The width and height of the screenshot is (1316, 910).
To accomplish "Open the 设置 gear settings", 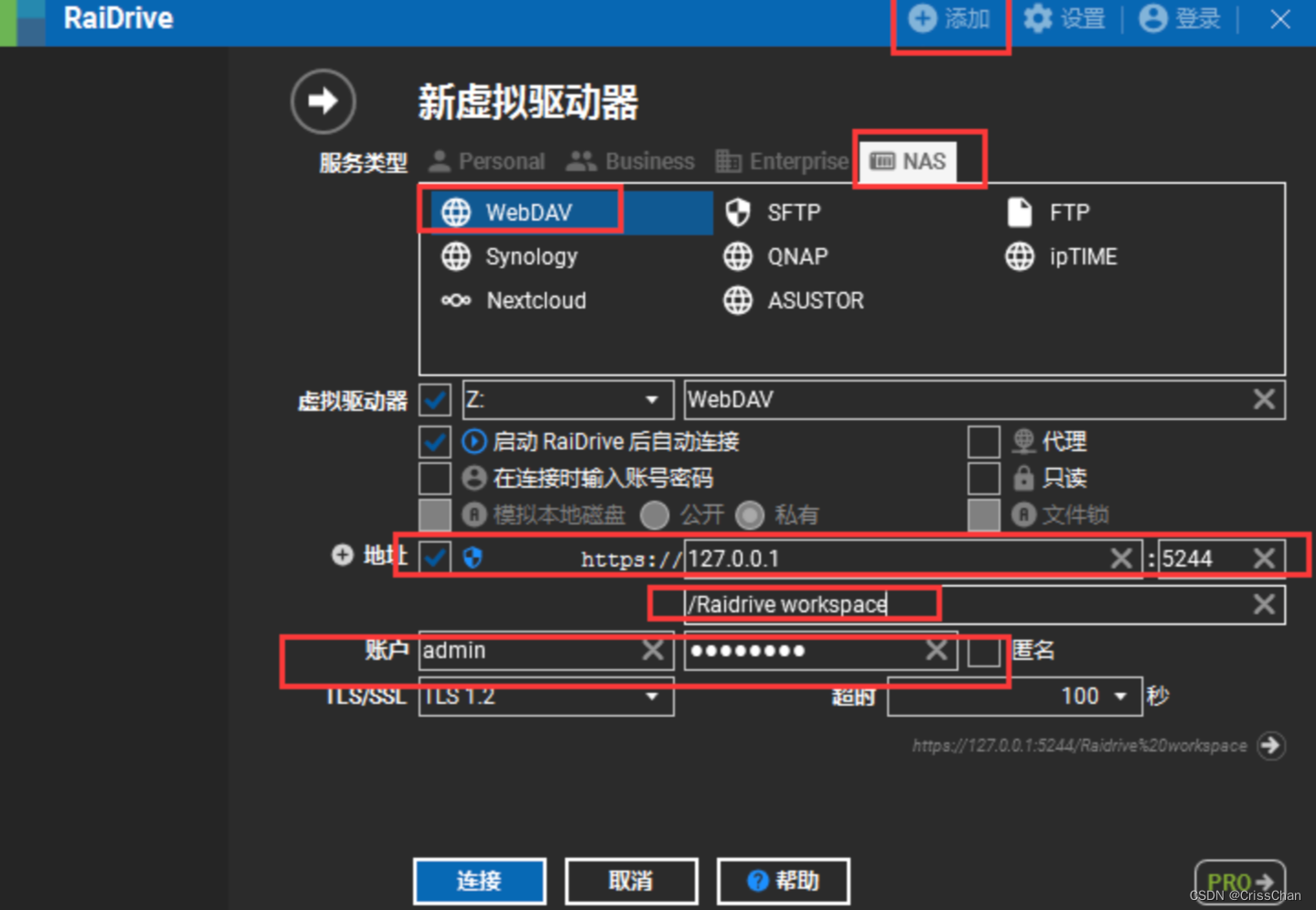I will [1064, 18].
